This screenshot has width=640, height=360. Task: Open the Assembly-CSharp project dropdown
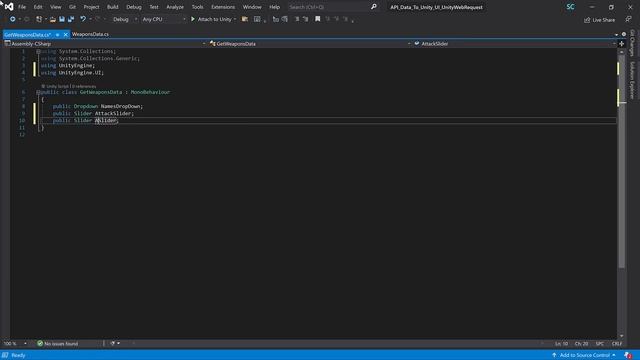coord(105,44)
